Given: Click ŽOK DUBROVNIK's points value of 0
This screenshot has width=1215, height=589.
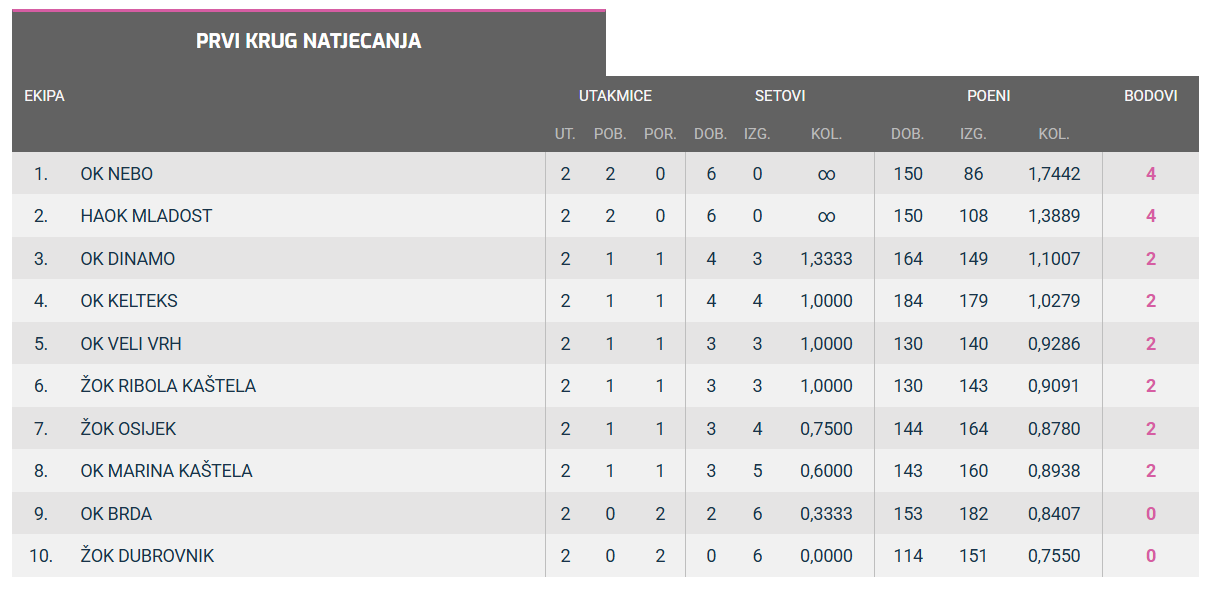Looking at the screenshot, I should tap(1151, 556).
